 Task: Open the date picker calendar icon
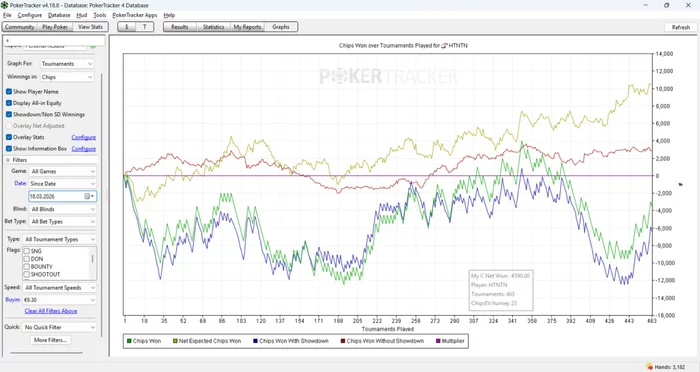(x=88, y=196)
